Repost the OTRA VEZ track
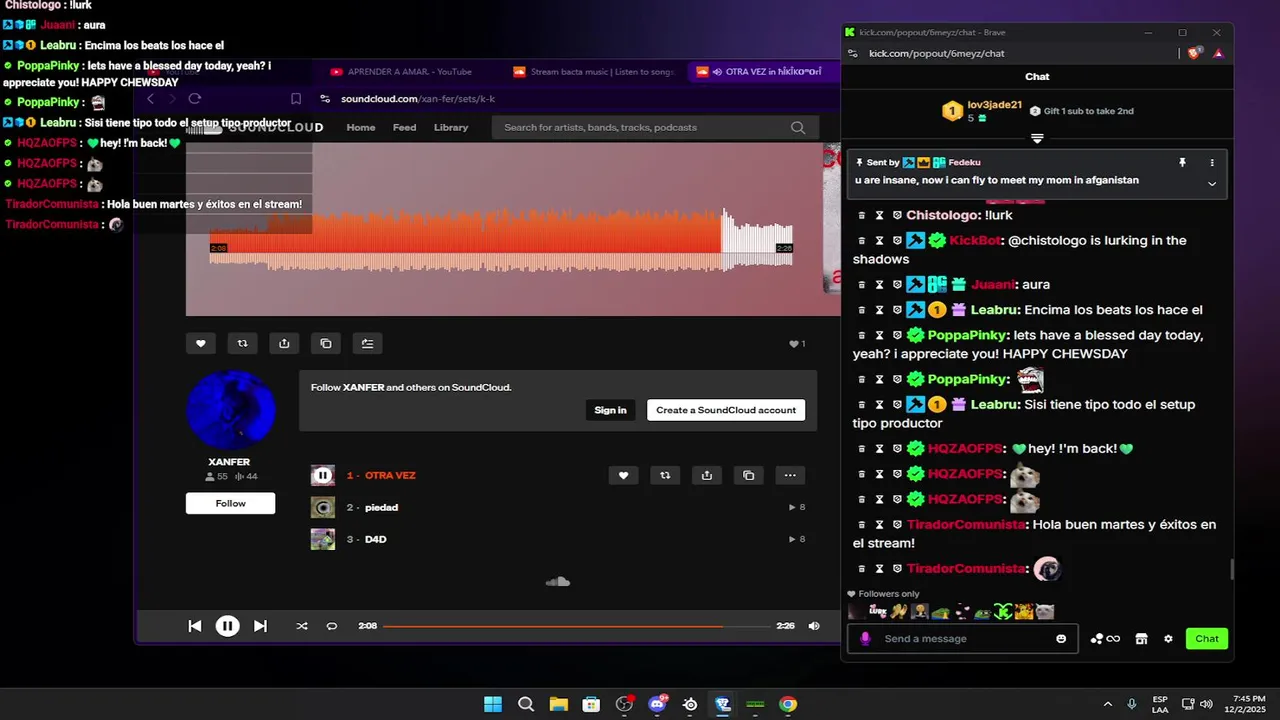The height and width of the screenshot is (720, 1280). pyautogui.click(x=665, y=475)
